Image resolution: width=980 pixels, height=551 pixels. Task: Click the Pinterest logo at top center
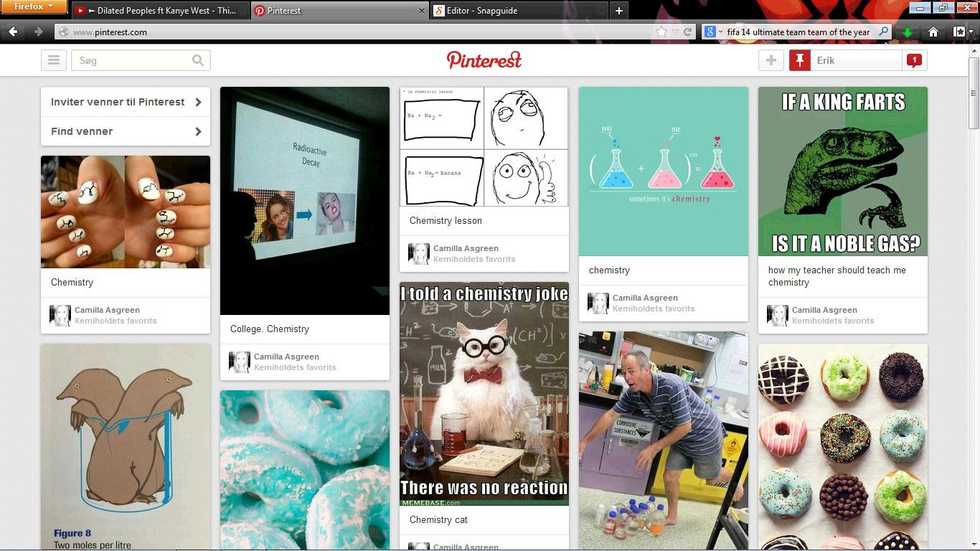pos(484,60)
